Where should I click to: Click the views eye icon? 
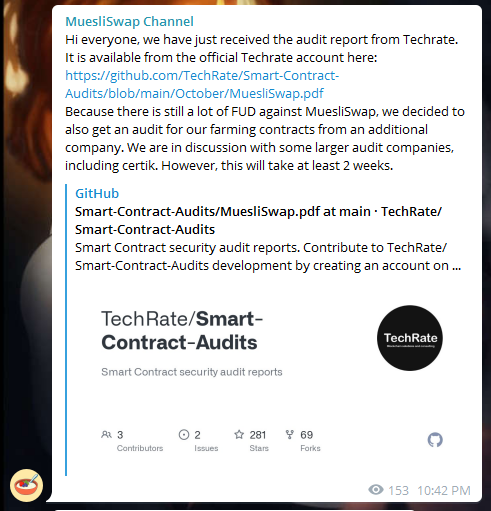[376, 490]
